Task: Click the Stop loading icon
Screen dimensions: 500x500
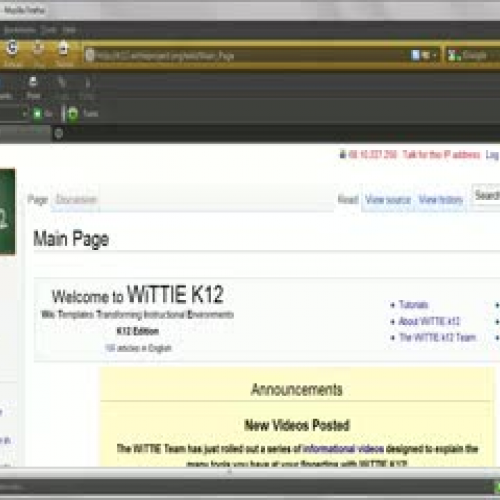Action: pos(38,48)
